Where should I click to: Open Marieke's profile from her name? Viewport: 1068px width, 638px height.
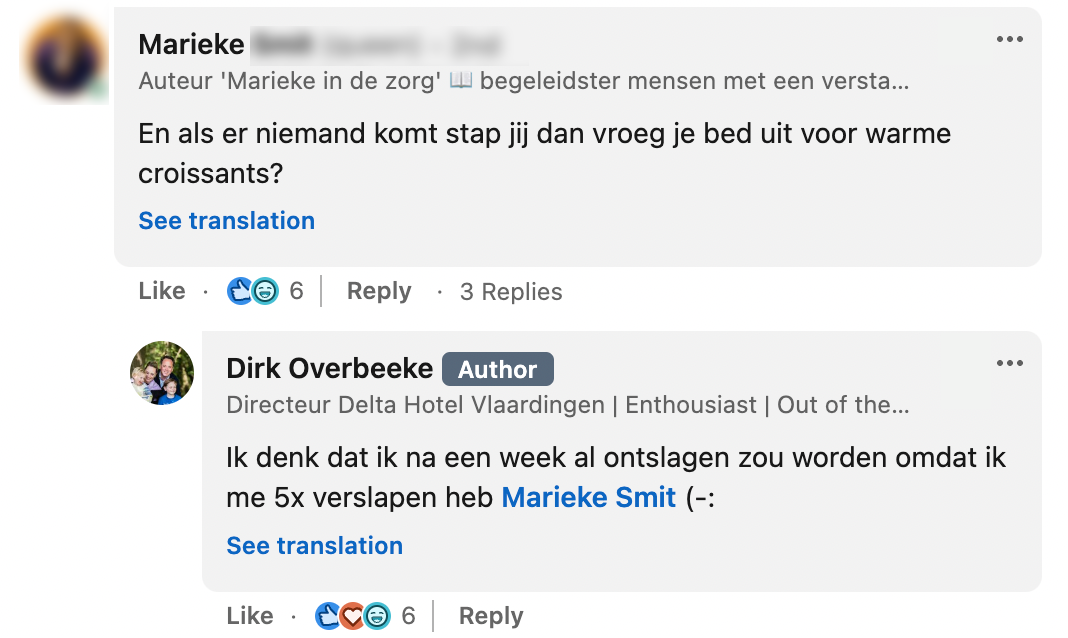tap(191, 44)
